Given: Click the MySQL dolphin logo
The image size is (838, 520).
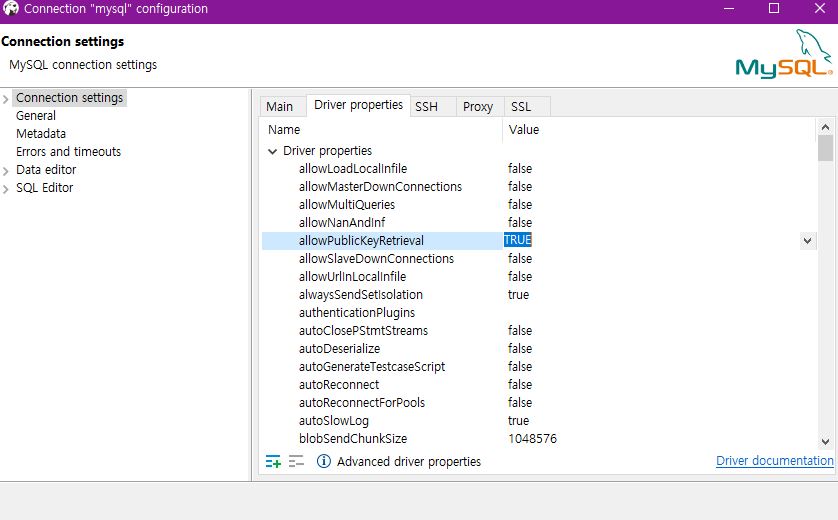Looking at the screenshot, I should click(784, 53).
